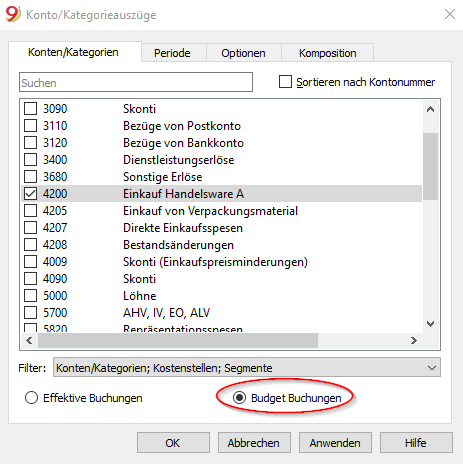Screen dimensions: 463x464
Task: Select the Budget Buchungen radio button
Action: point(239,398)
